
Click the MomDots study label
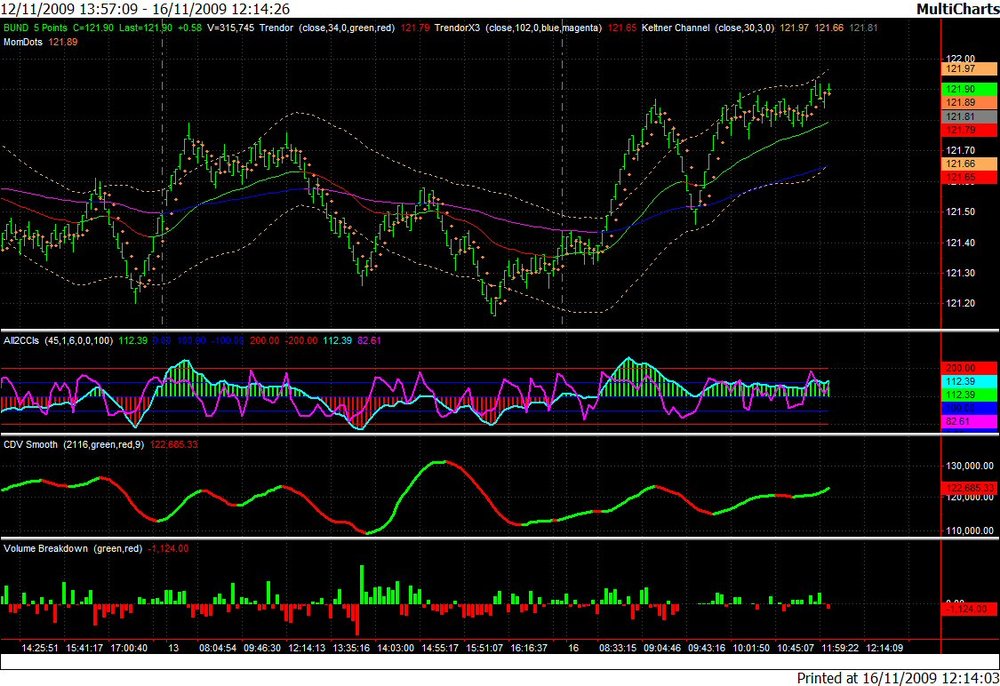click(23, 42)
